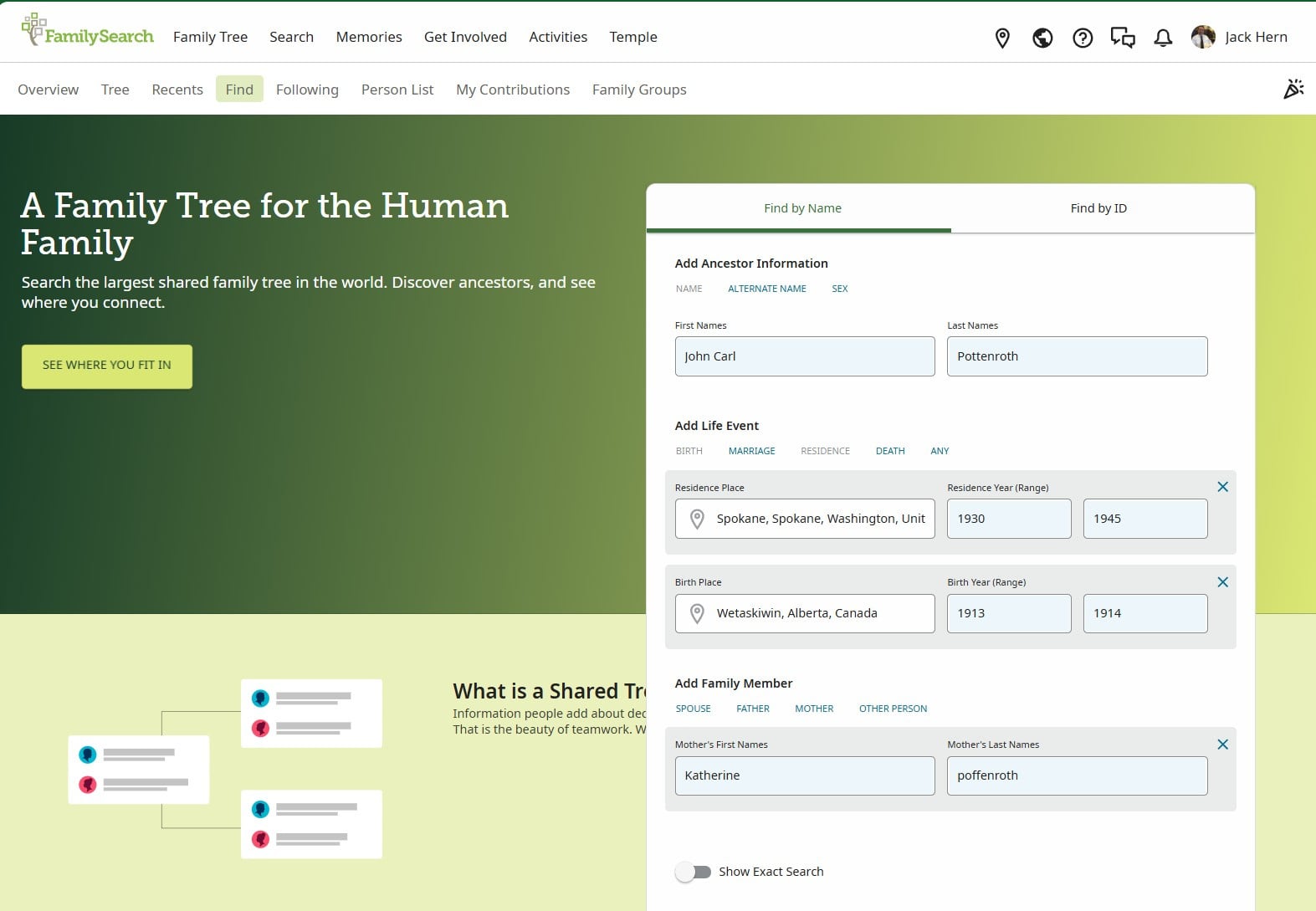The image size is (1316, 911).
Task: Open the Activities menu
Action: pyautogui.click(x=558, y=37)
